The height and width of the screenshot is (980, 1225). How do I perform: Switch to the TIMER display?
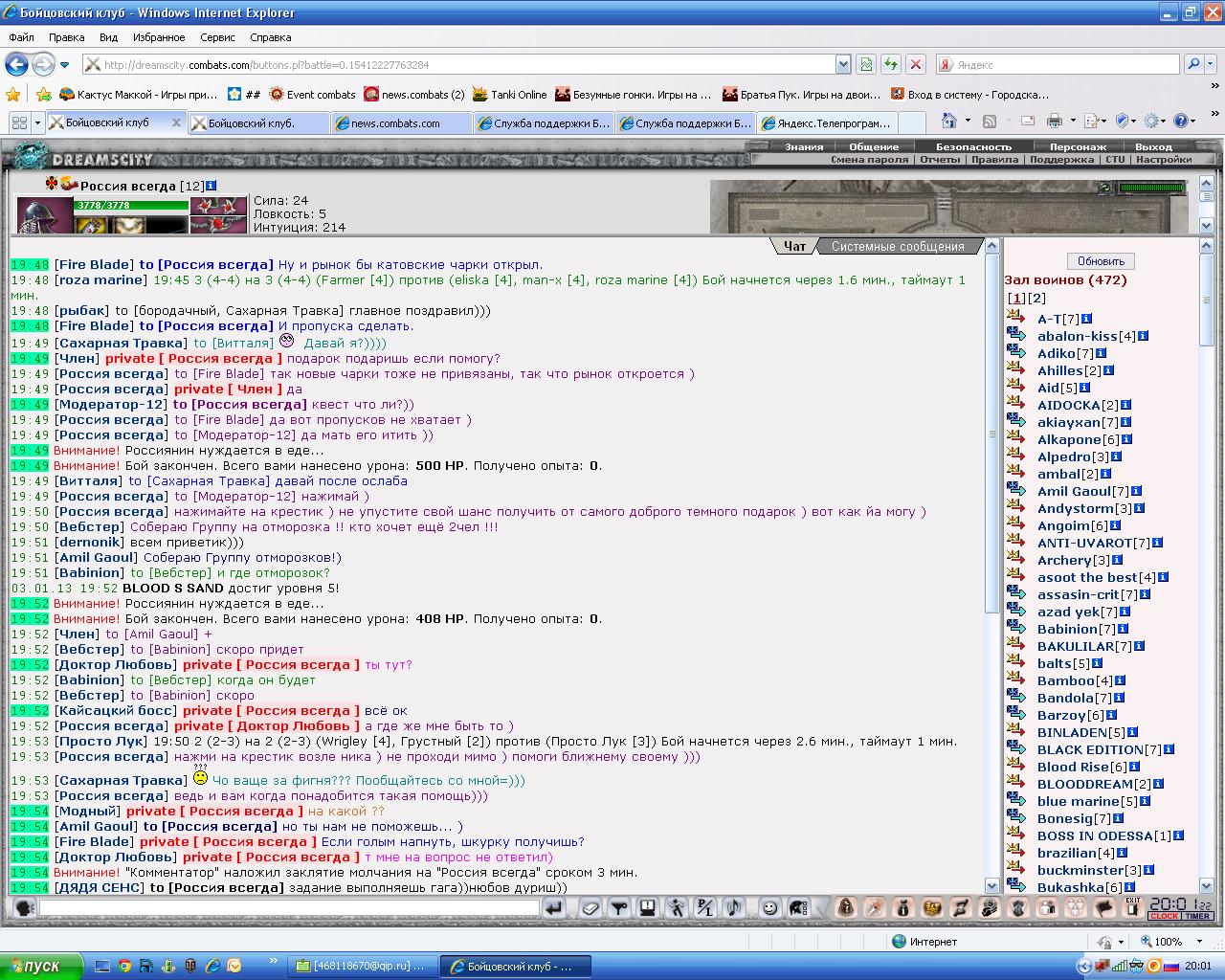coord(1196,916)
